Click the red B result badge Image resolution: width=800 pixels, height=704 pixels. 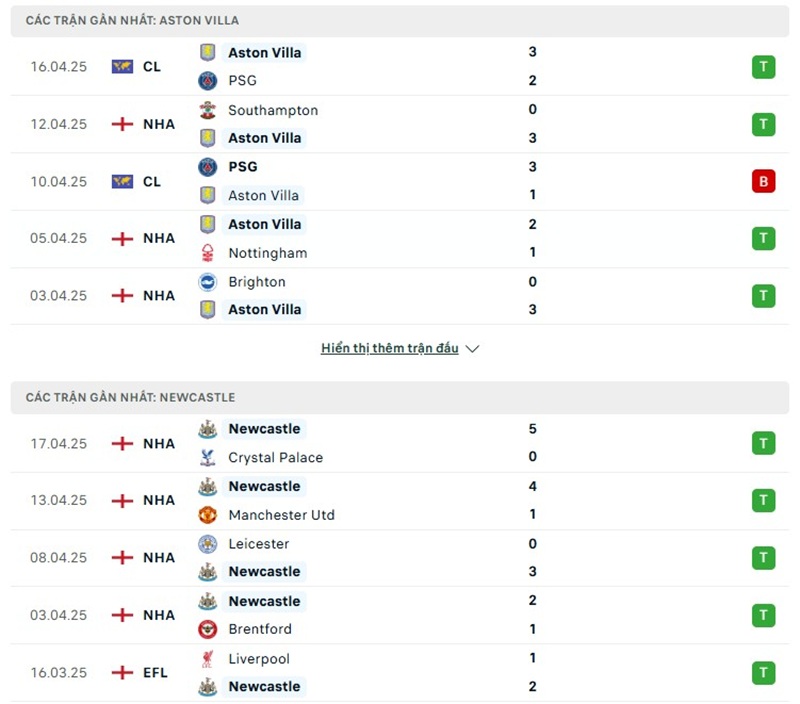tap(764, 182)
